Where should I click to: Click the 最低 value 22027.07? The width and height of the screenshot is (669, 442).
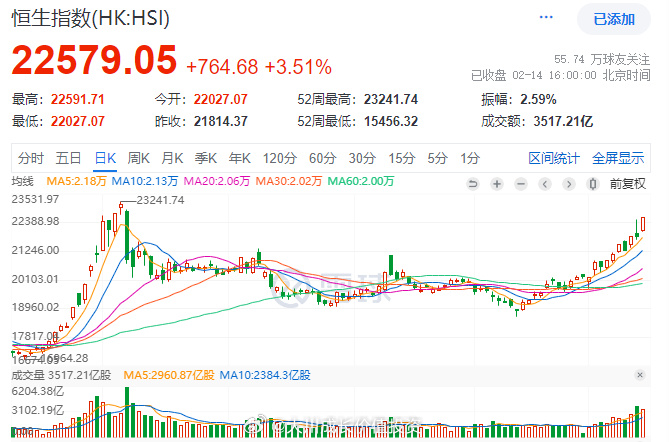click(x=78, y=121)
